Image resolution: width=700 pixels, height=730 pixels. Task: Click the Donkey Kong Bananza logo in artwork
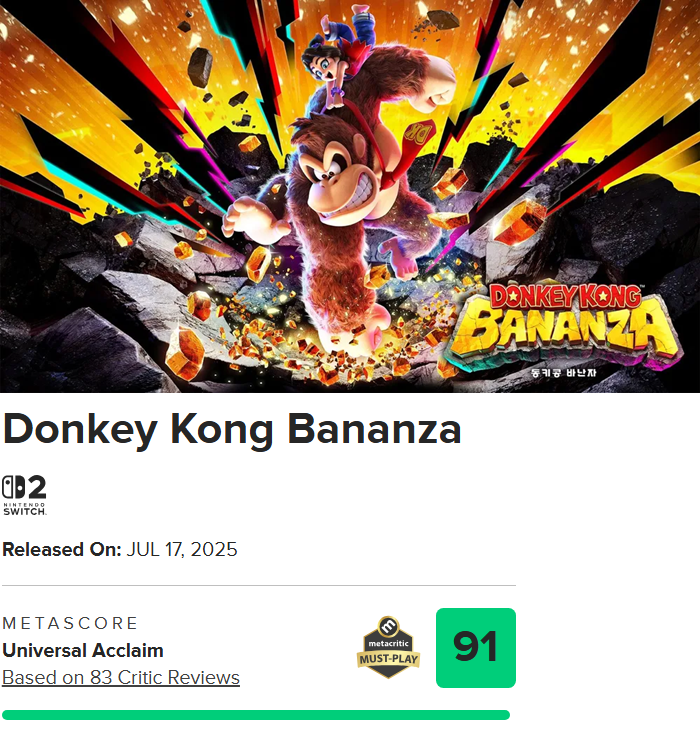[x=565, y=326]
